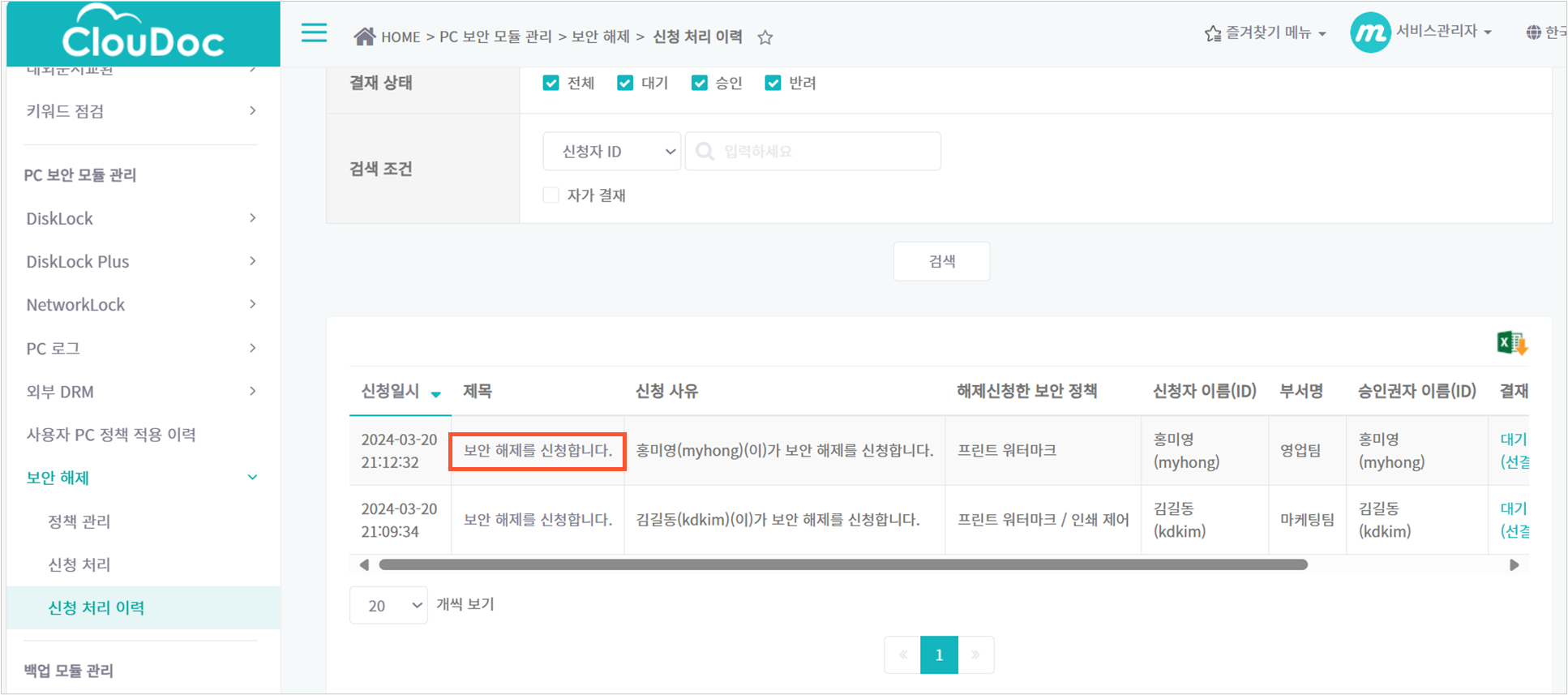1568x695 pixels.
Task: Click 신청자 이름(ID) column header
Action: click(1204, 391)
